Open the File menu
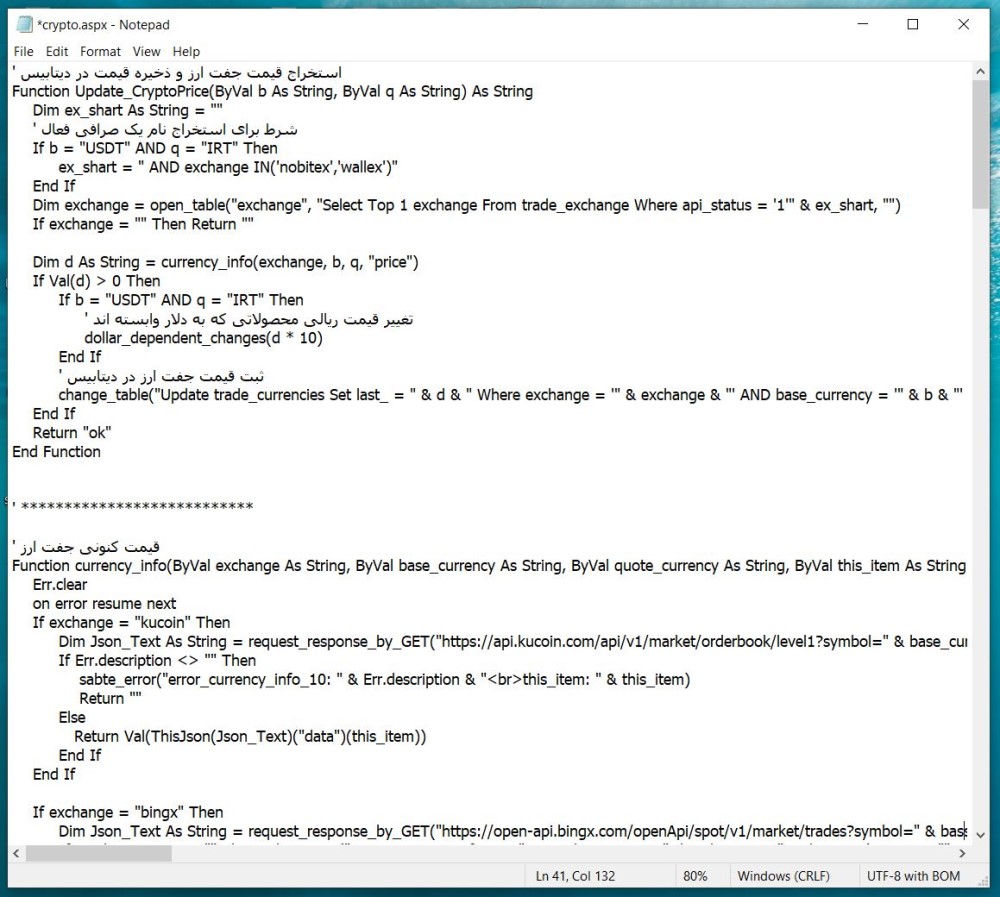The width and height of the screenshot is (1000, 897). 23,51
